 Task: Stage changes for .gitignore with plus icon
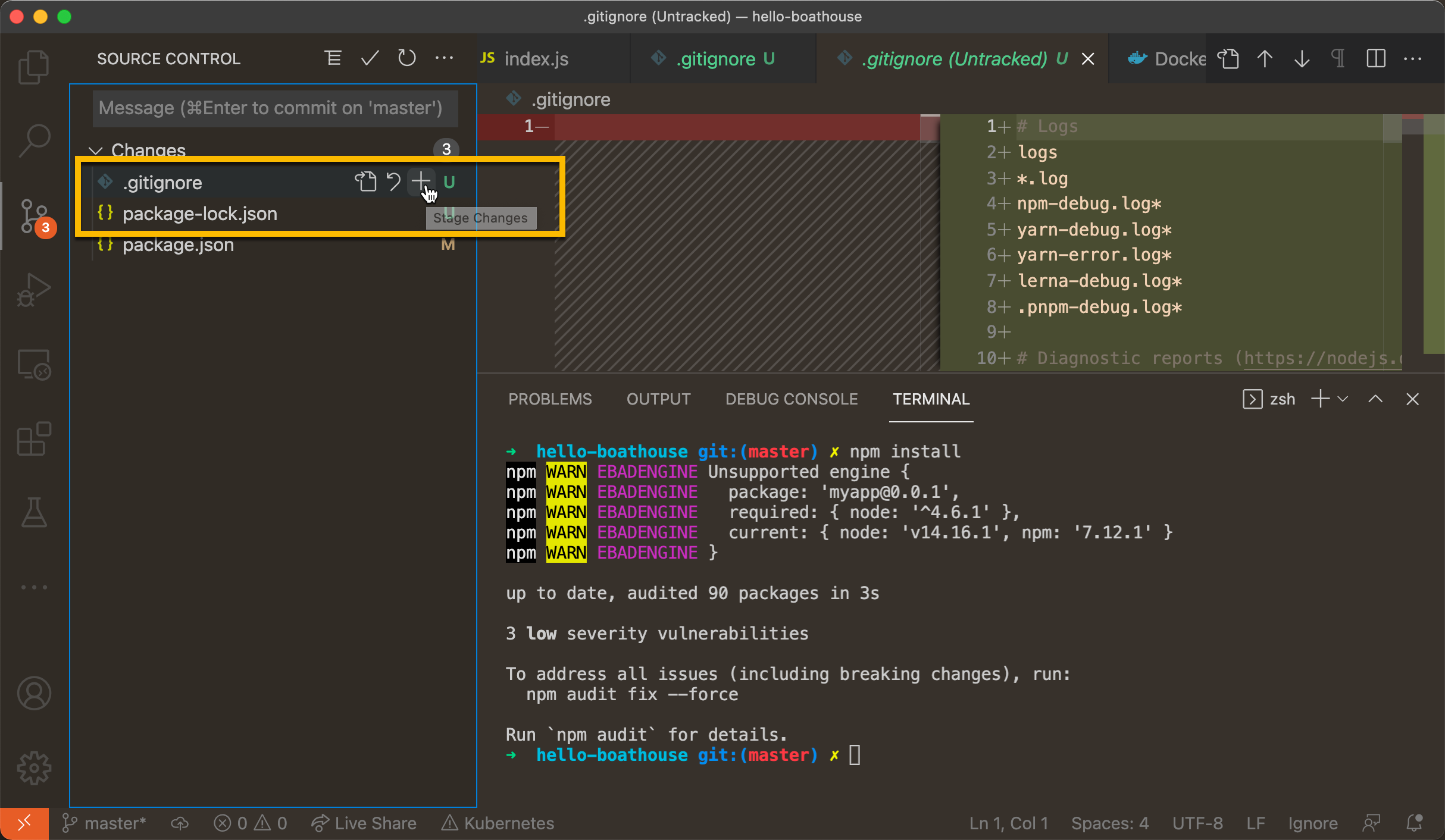pos(421,181)
